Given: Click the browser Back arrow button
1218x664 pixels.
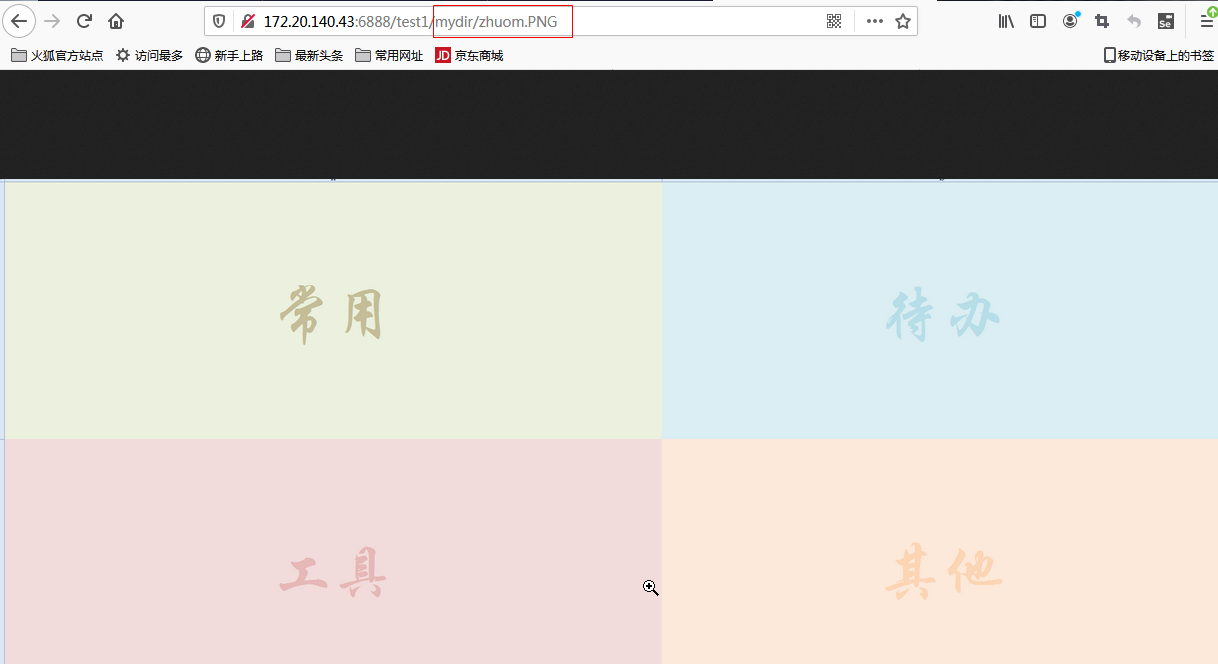Looking at the screenshot, I should tap(19, 21).
